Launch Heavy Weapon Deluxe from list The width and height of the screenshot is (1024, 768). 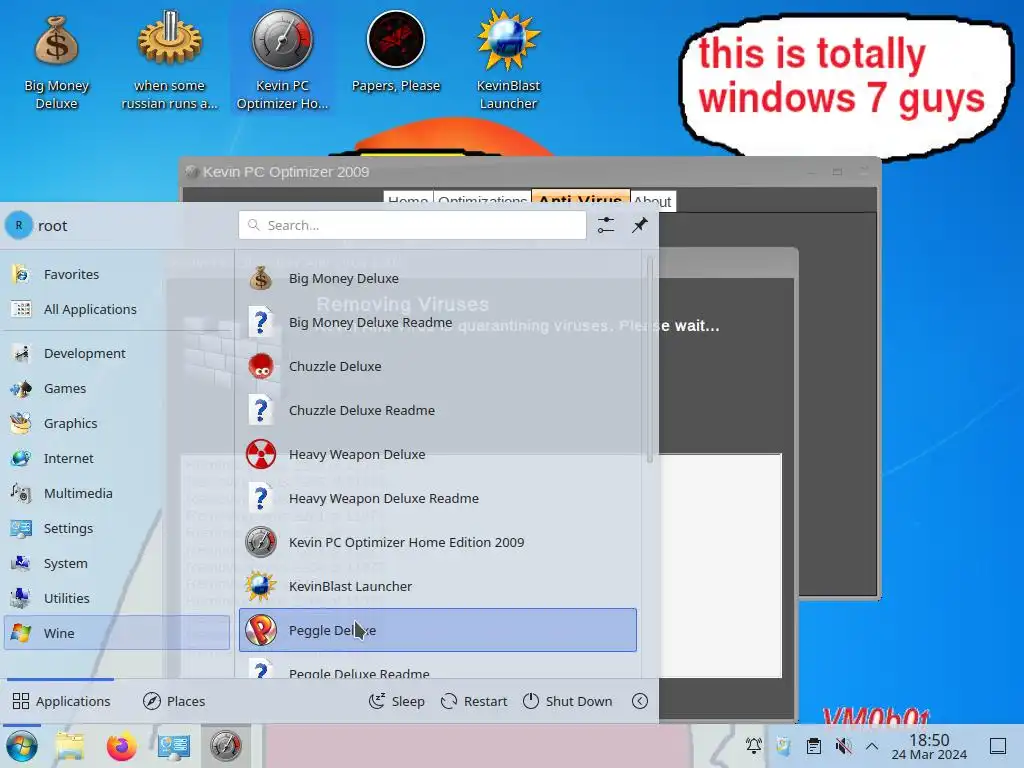click(438, 455)
